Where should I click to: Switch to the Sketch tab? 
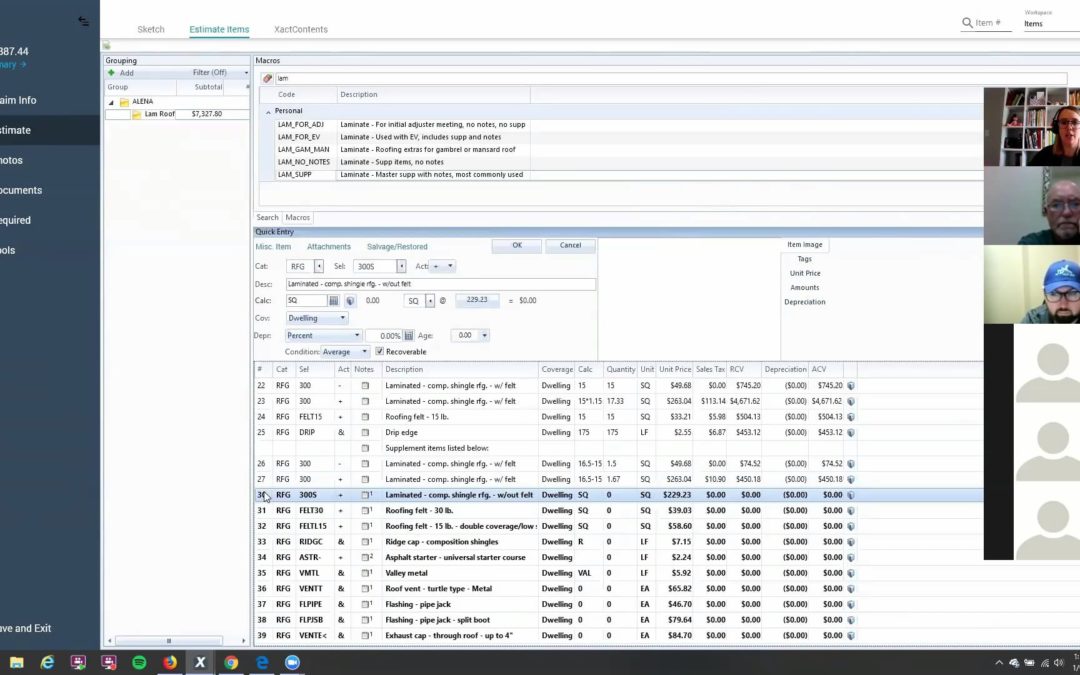click(151, 30)
